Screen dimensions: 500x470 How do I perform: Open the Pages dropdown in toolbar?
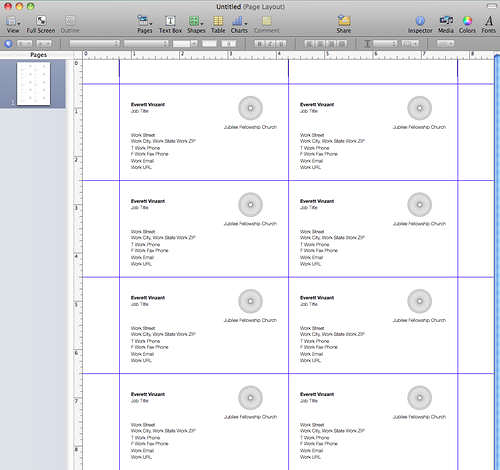[145, 24]
